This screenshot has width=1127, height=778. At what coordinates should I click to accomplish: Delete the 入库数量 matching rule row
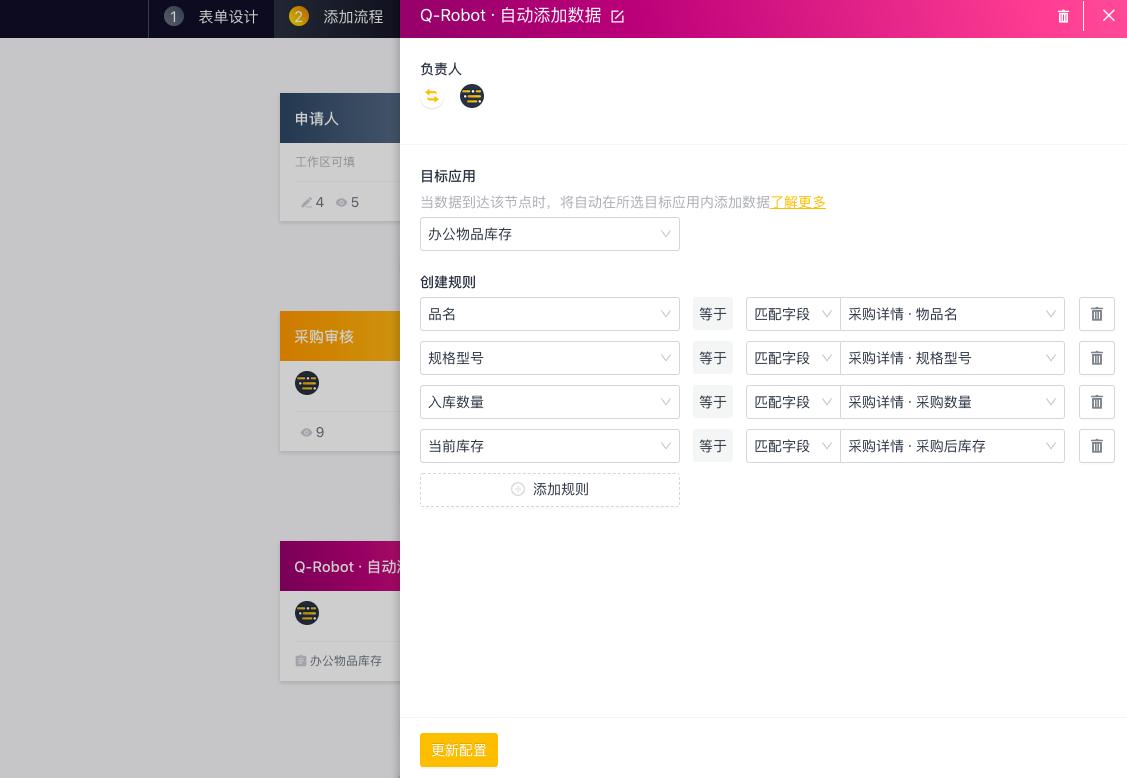pyautogui.click(x=1096, y=402)
